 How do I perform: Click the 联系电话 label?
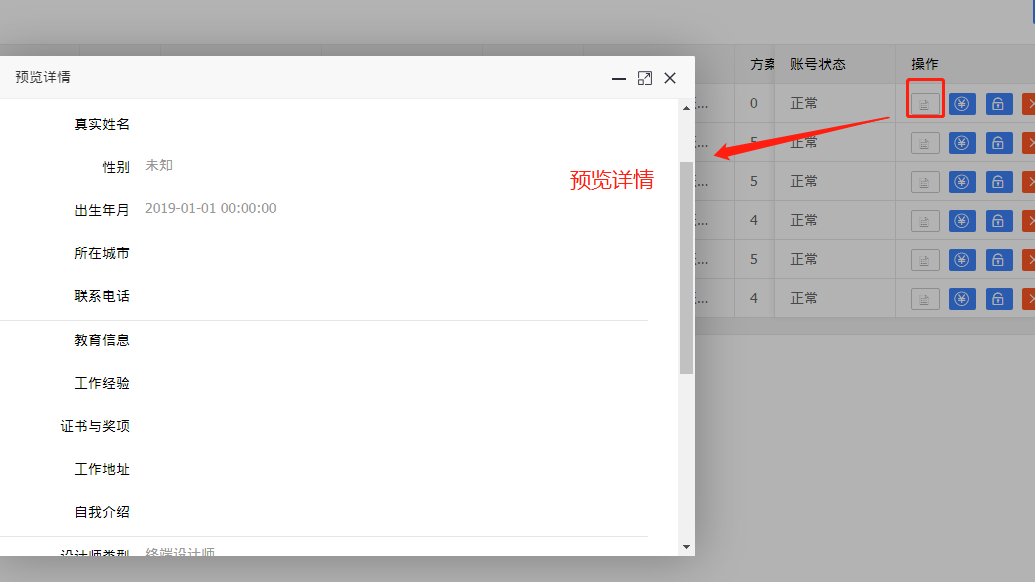pyautogui.click(x=102, y=296)
